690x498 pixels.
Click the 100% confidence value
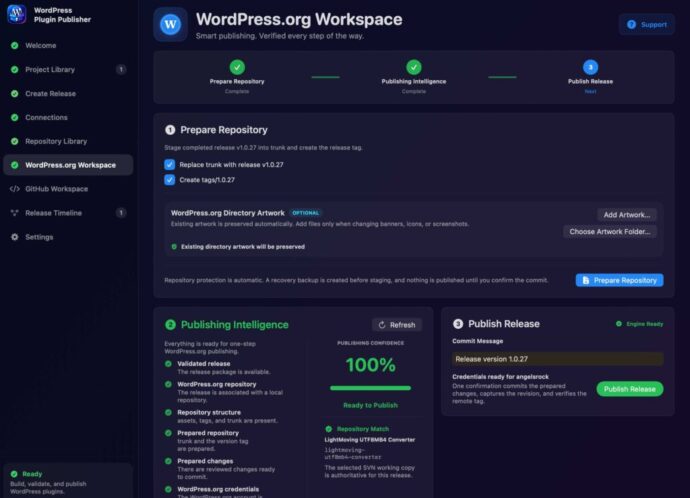[x=371, y=365]
